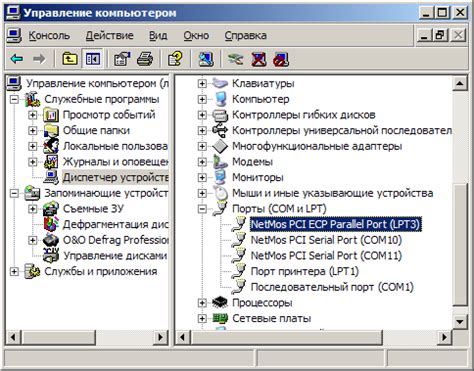Click the Back arrow toolbar button
474x371 pixels.
click(x=17, y=59)
